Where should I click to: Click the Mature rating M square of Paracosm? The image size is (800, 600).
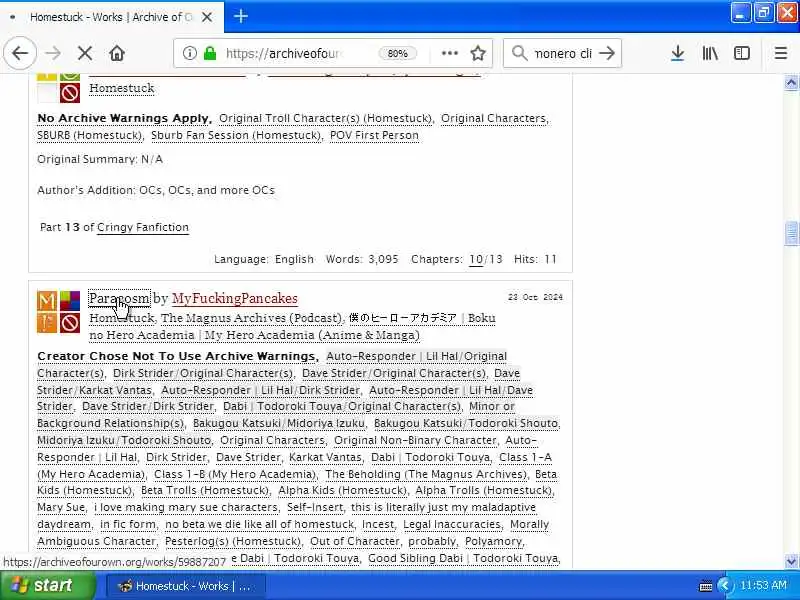click(47, 301)
